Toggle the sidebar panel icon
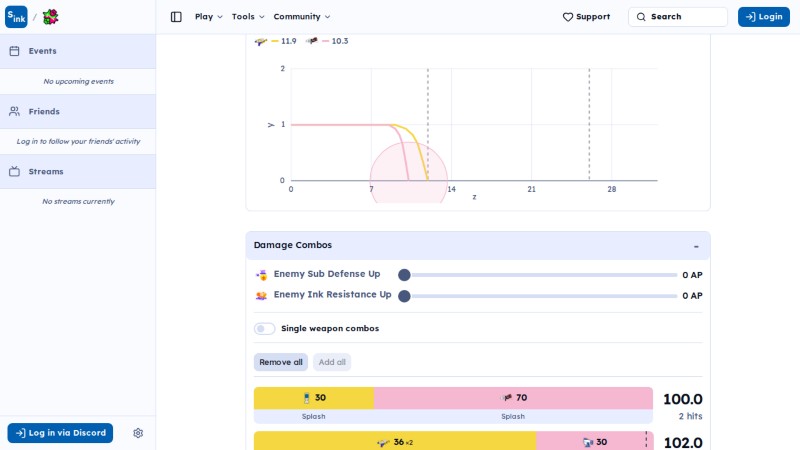The image size is (800, 450). tap(176, 17)
